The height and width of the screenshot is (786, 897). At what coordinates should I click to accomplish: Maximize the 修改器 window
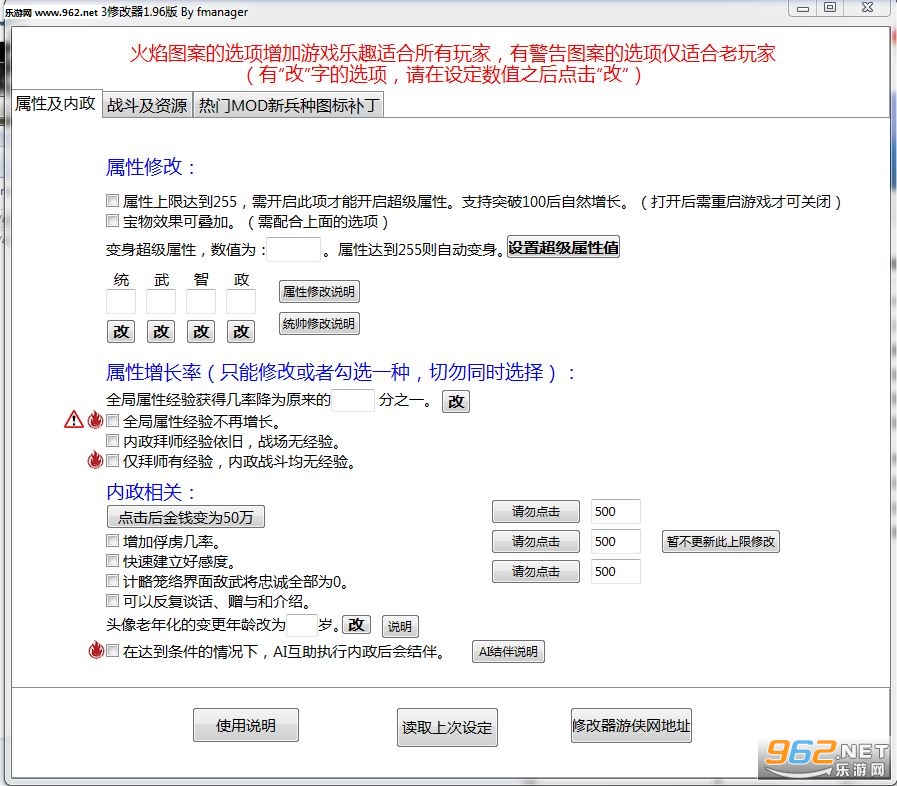tap(830, 8)
